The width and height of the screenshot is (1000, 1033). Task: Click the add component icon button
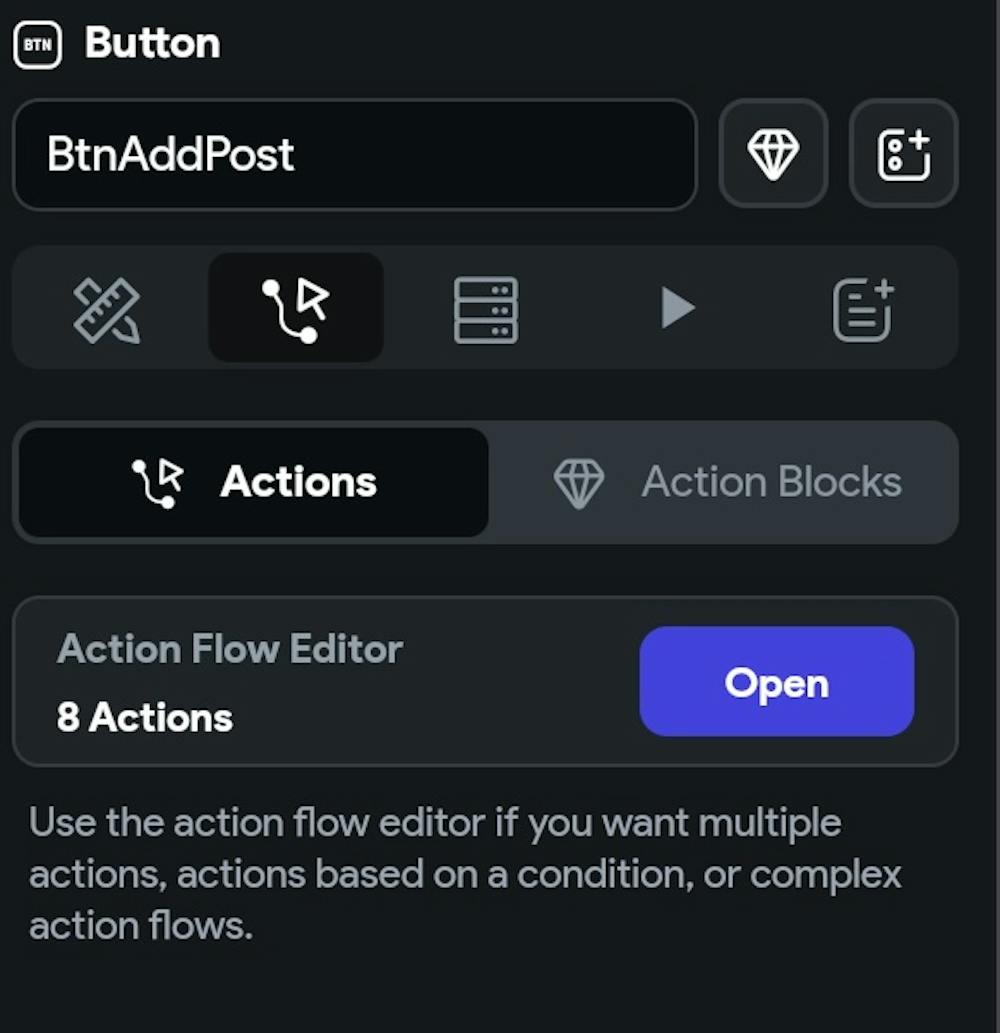click(903, 154)
